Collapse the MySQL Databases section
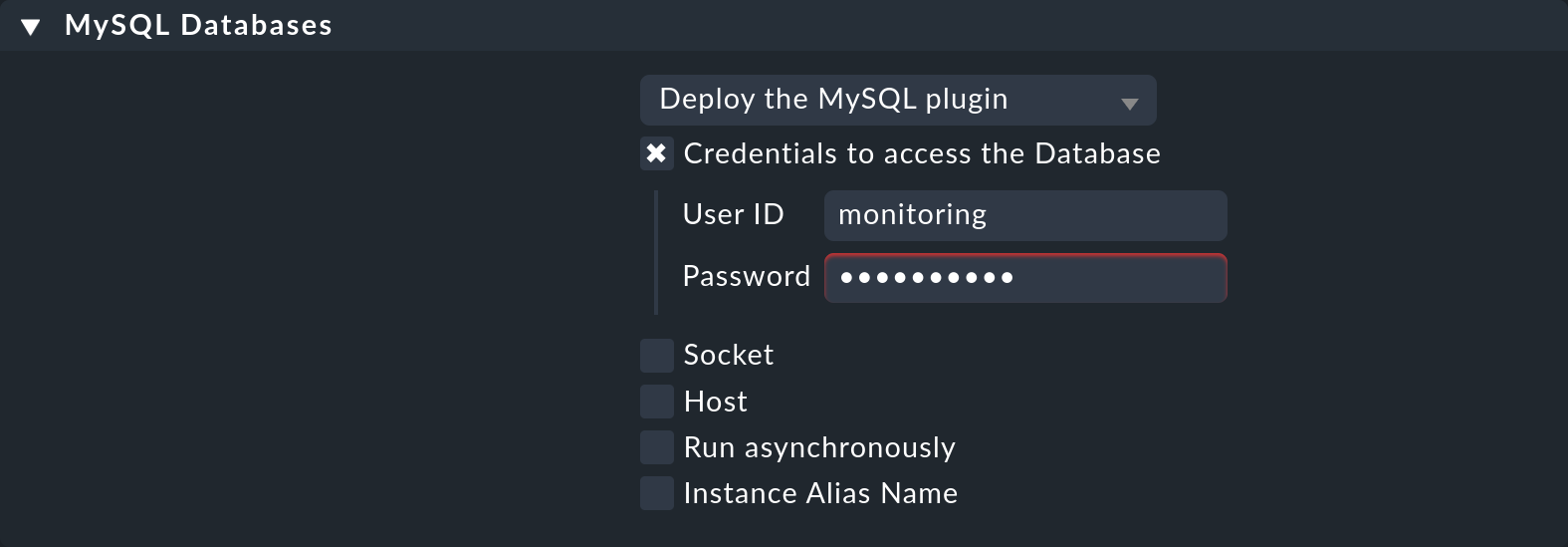The image size is (1568, 547). [x=31, y=27]
